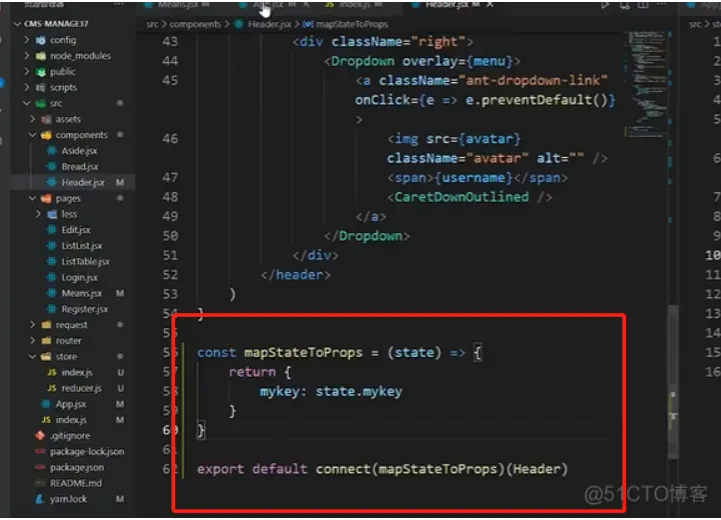Image resolution: width=721 pixels, height=520 pixels.
Task: Open Header.jsx in the explorer
Action: (x=83, y=183)
